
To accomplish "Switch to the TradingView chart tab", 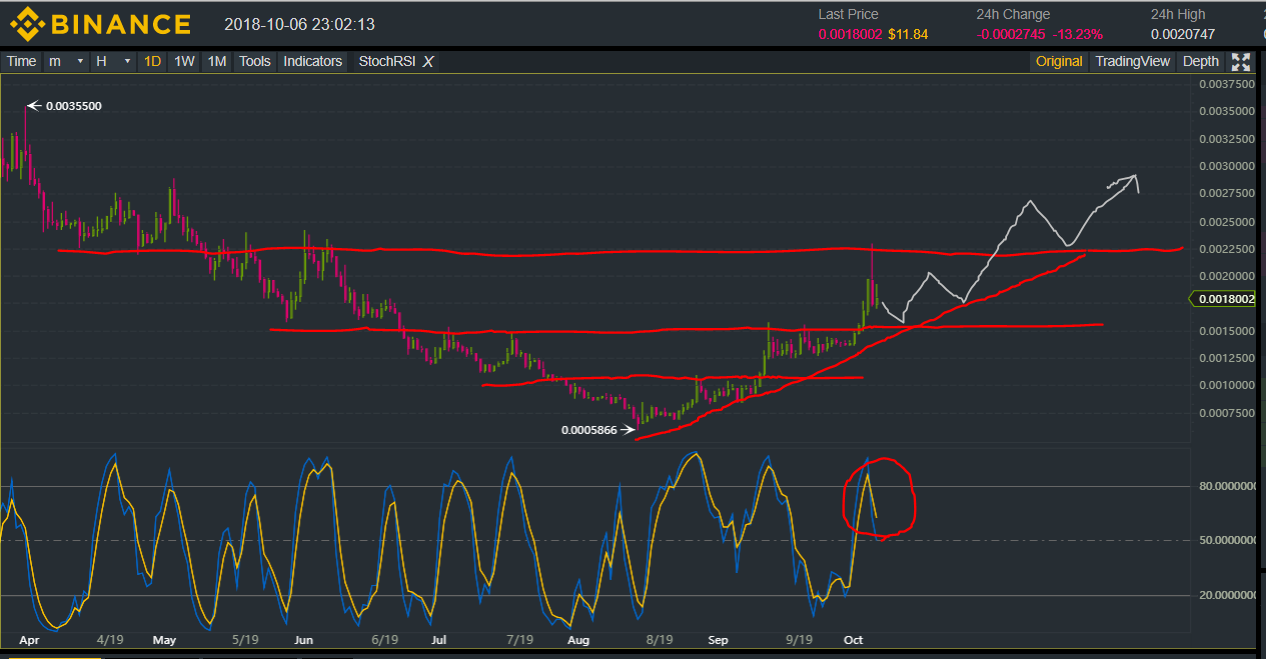I will [1132, 61].
